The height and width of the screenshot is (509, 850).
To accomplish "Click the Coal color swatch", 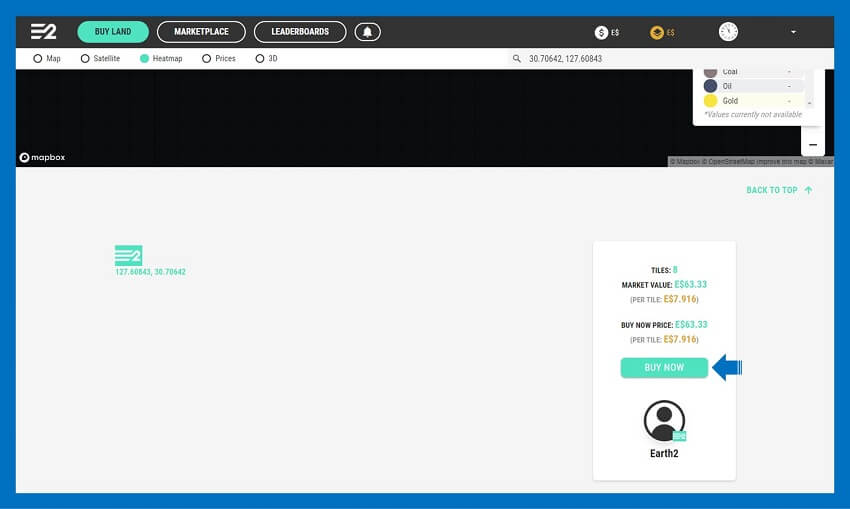I will pos(710,72).
